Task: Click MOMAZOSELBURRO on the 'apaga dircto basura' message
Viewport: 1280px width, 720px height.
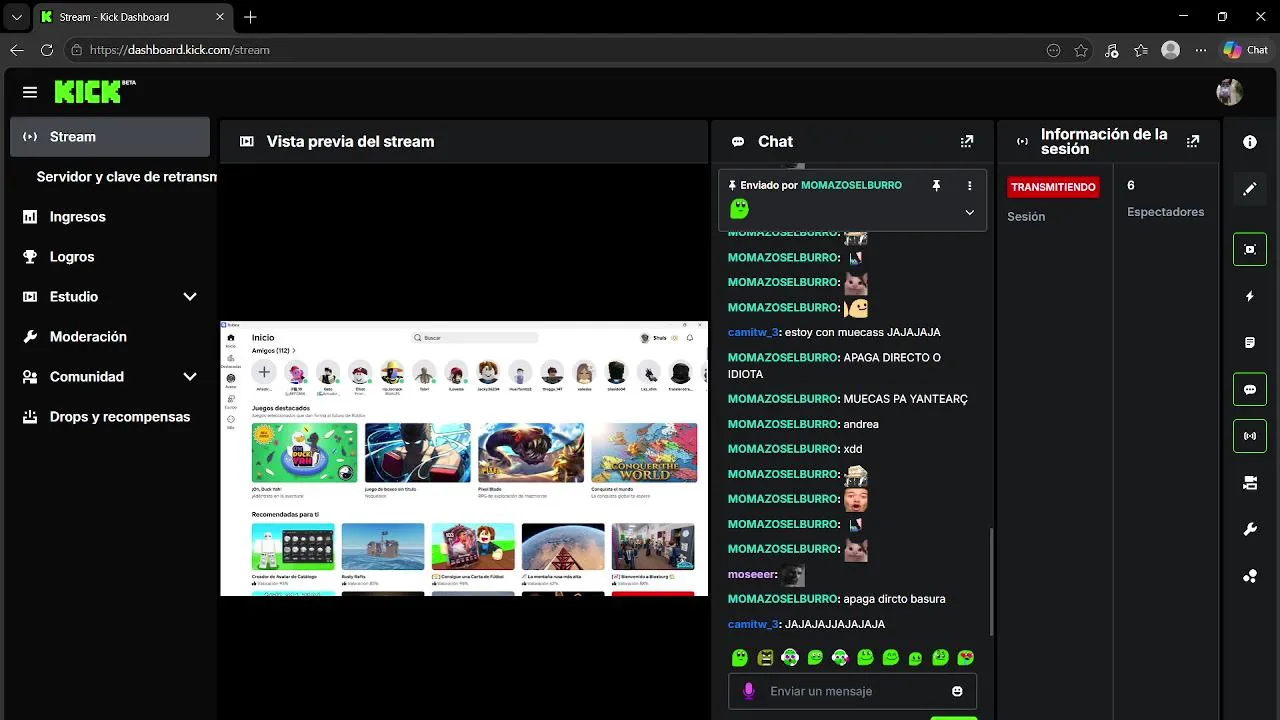Action: click(783, 599)
